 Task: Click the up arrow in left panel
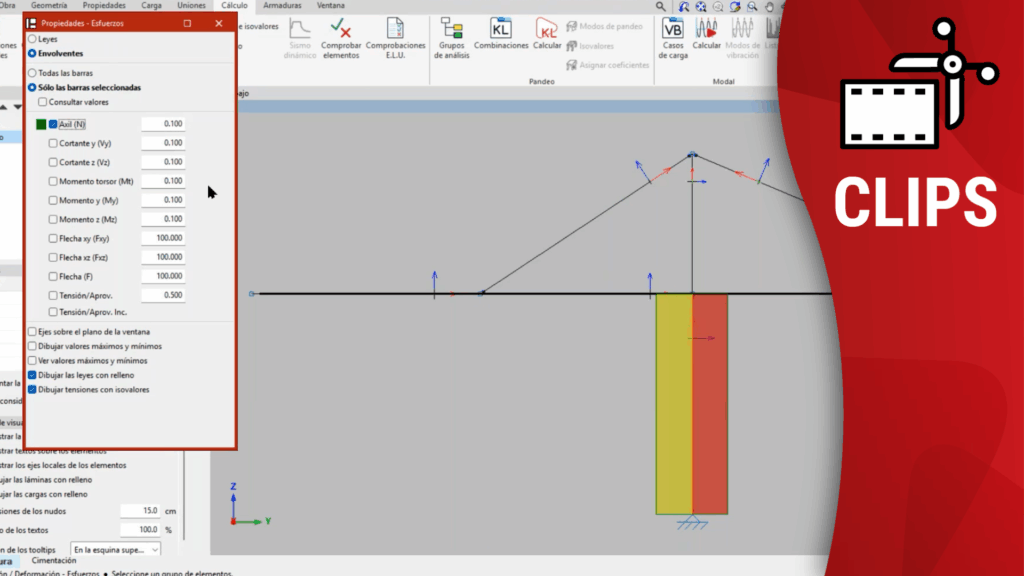point(5,107)
